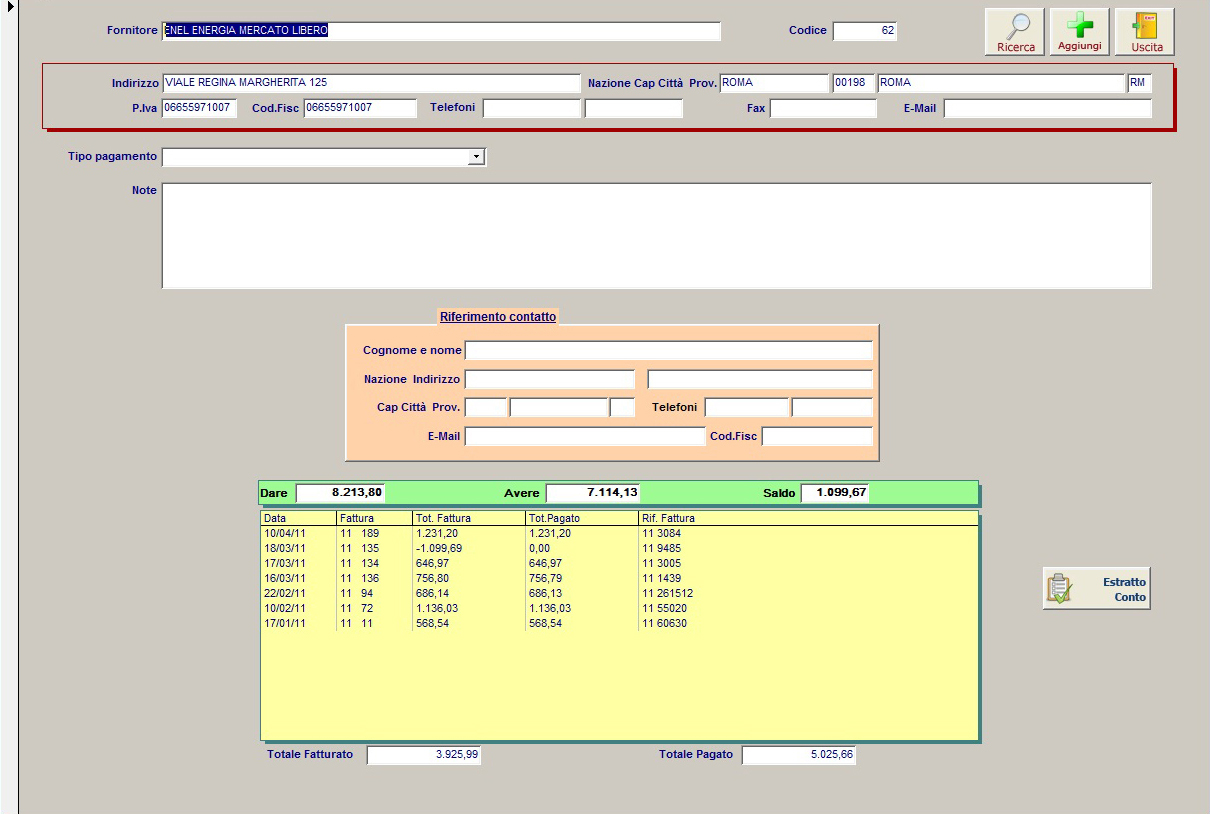
Task: Select the Codice number field
Action: pyautogui.click(x=865, y=31)
